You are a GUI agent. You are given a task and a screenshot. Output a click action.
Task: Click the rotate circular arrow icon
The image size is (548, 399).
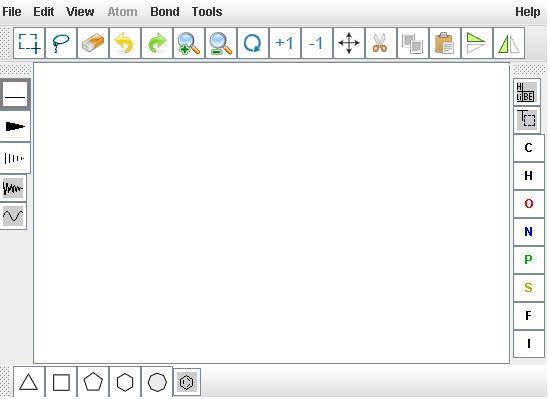coord(253,43)
